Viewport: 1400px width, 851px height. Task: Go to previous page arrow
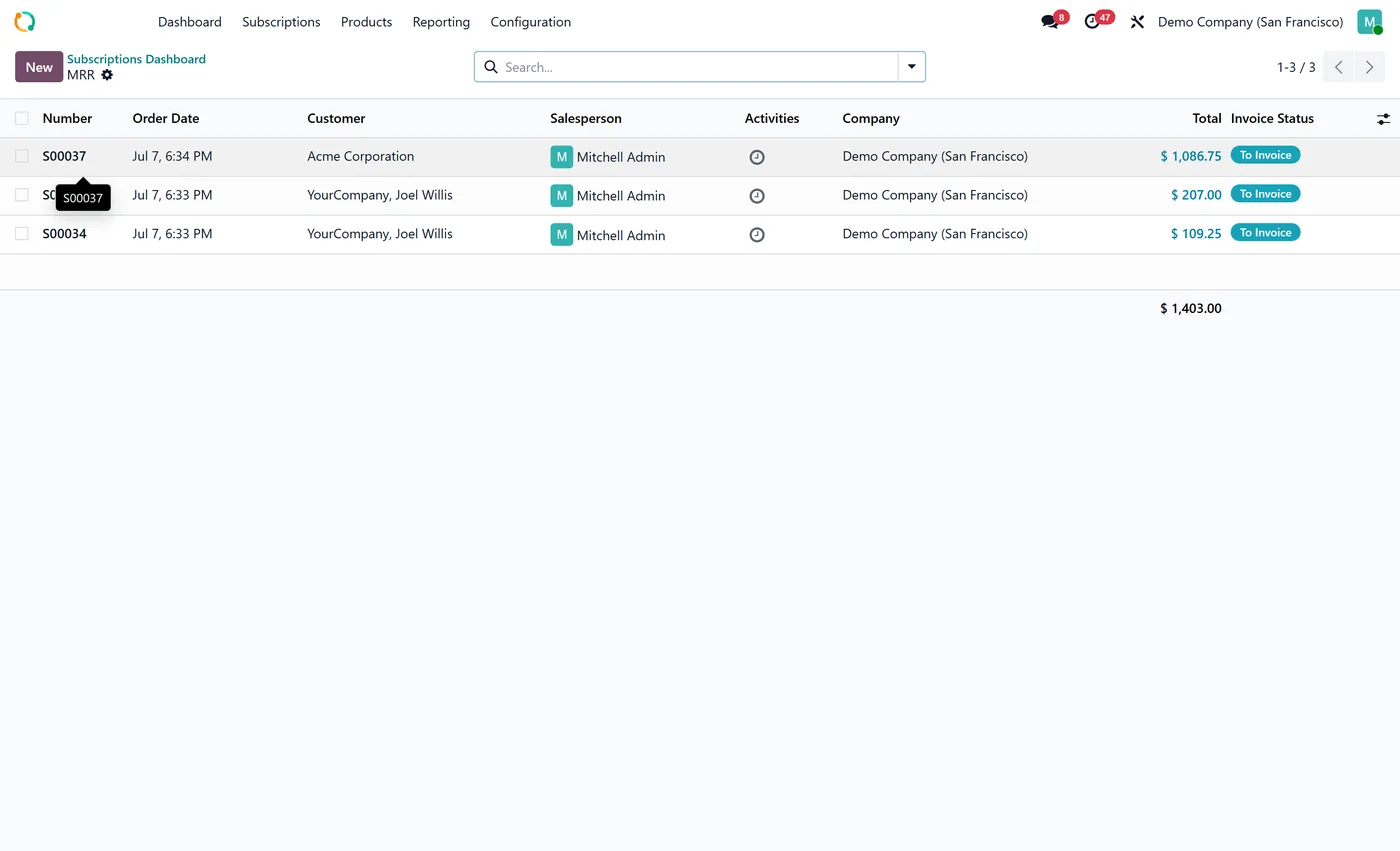tap(1338, 67)
